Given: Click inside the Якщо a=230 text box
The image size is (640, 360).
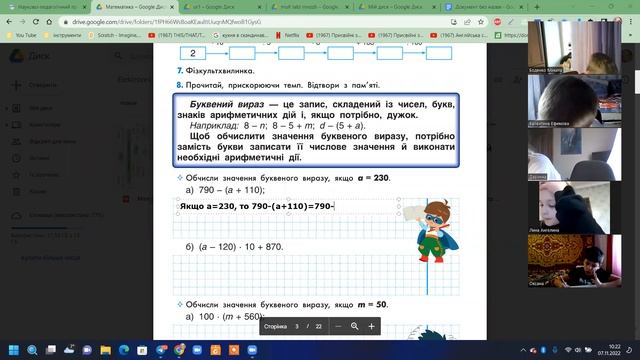Looking at the screenshot, I should click(288, 206).
